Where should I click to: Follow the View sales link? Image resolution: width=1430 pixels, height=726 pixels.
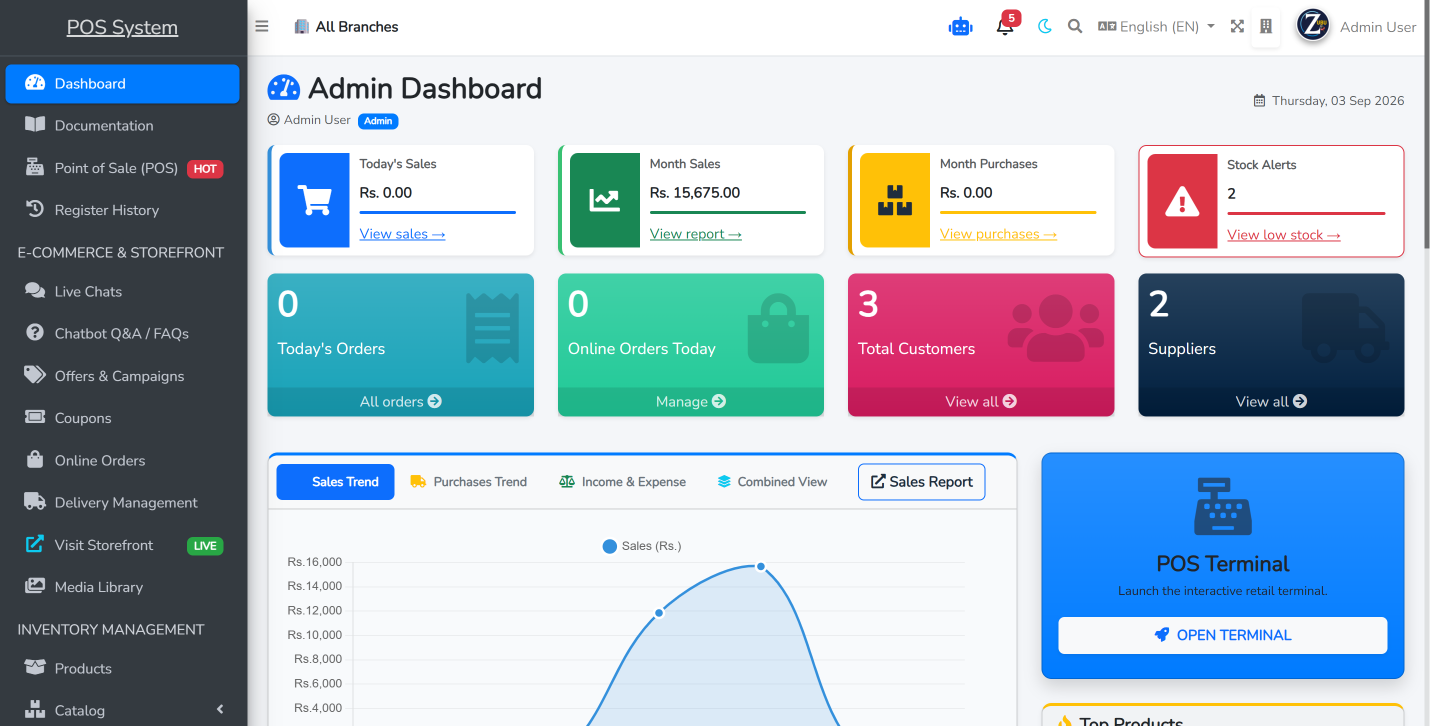402,234
